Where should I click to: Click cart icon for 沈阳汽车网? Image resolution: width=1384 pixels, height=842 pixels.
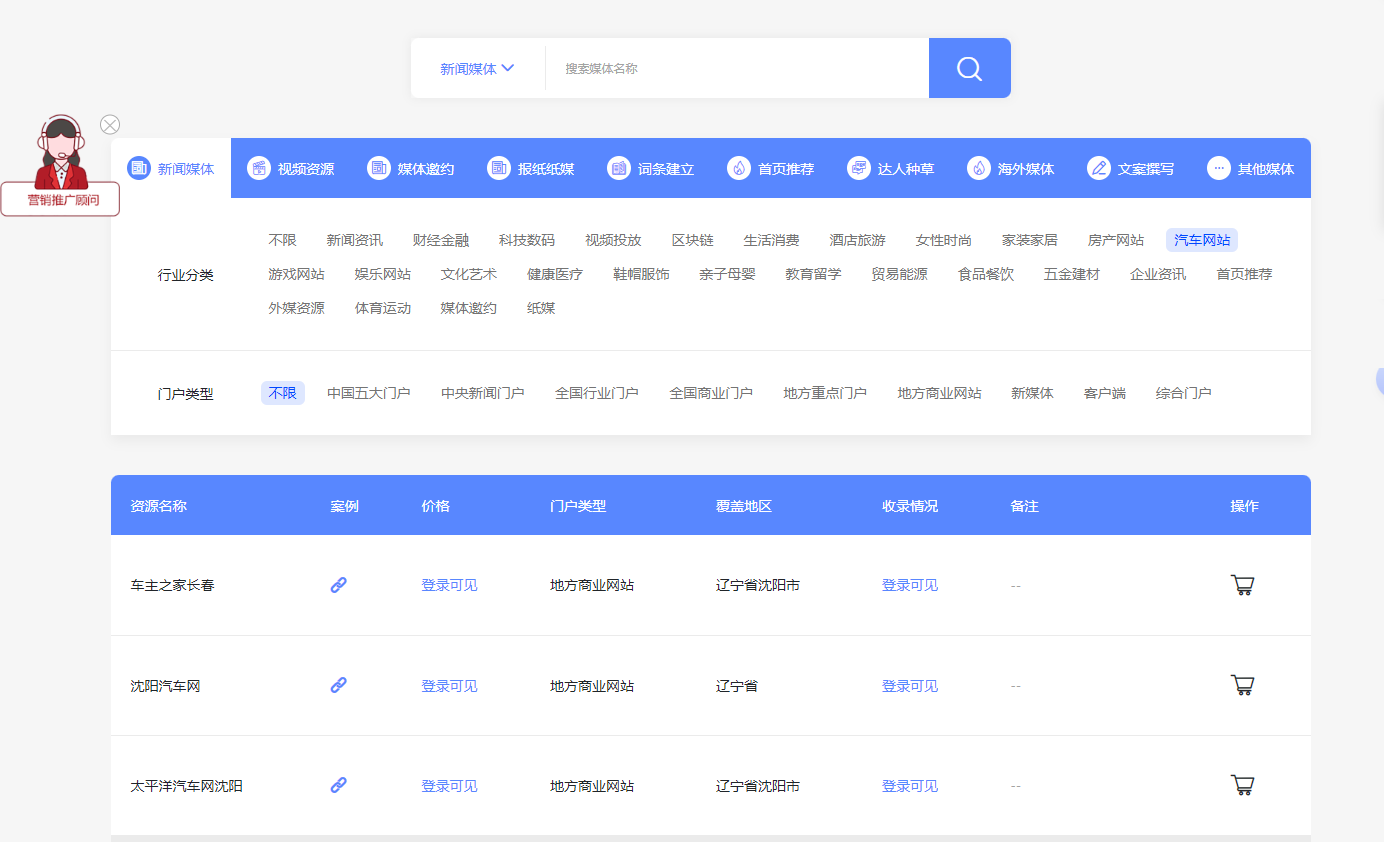coord(1242,686)
